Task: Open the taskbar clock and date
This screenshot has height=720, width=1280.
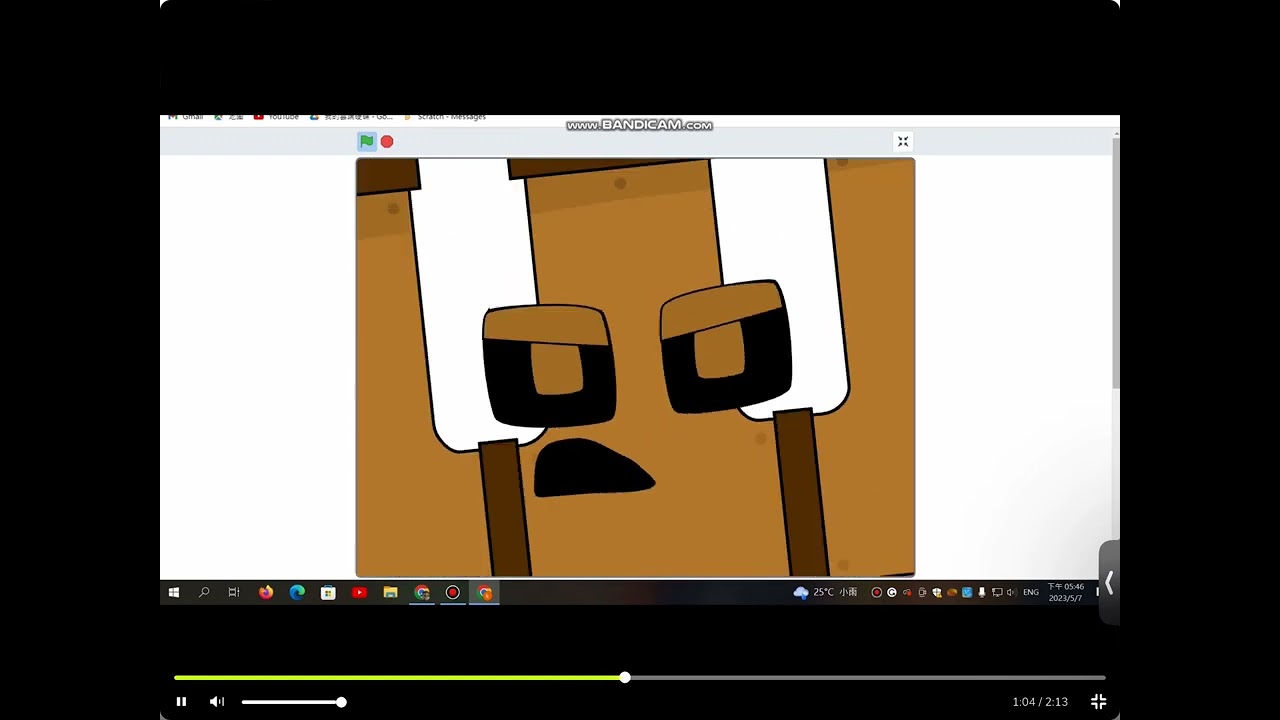Action: 1065,592
